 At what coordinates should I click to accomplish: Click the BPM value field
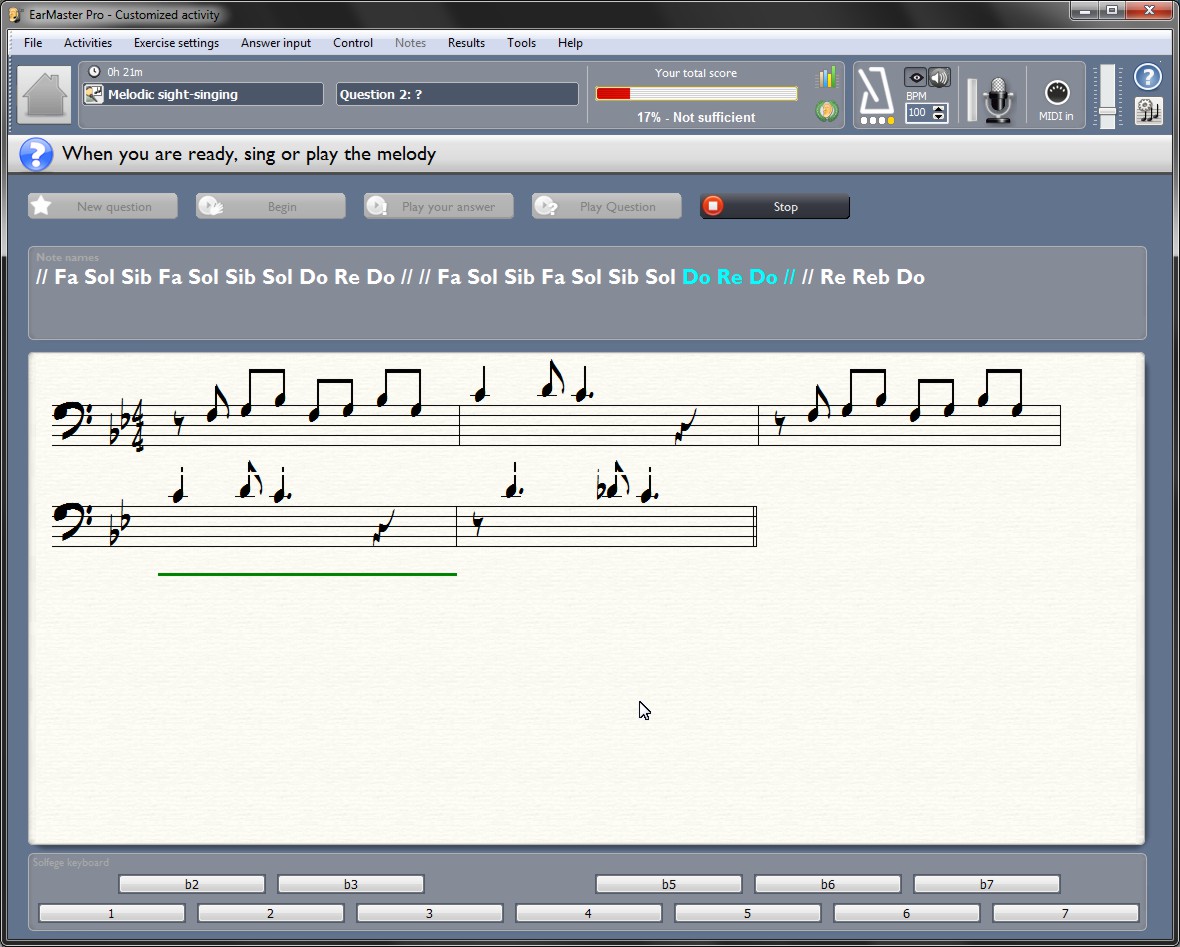[918, 113]
